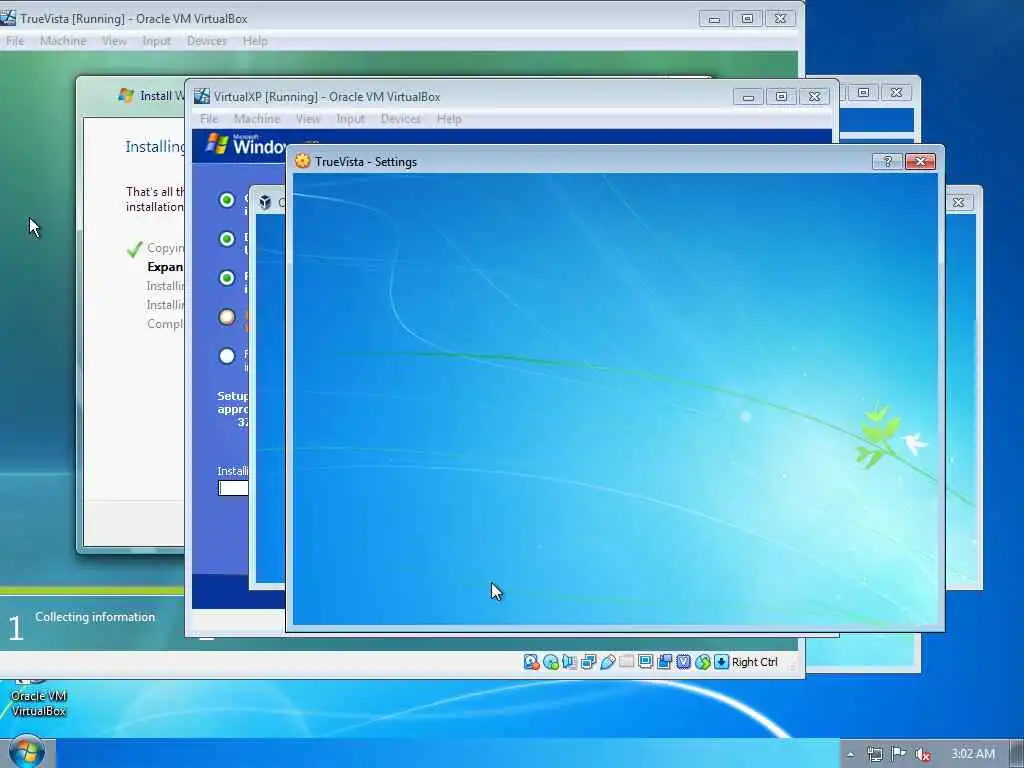Show hidden tray icons arrow

pyautogui.click(x=850, y=754)
